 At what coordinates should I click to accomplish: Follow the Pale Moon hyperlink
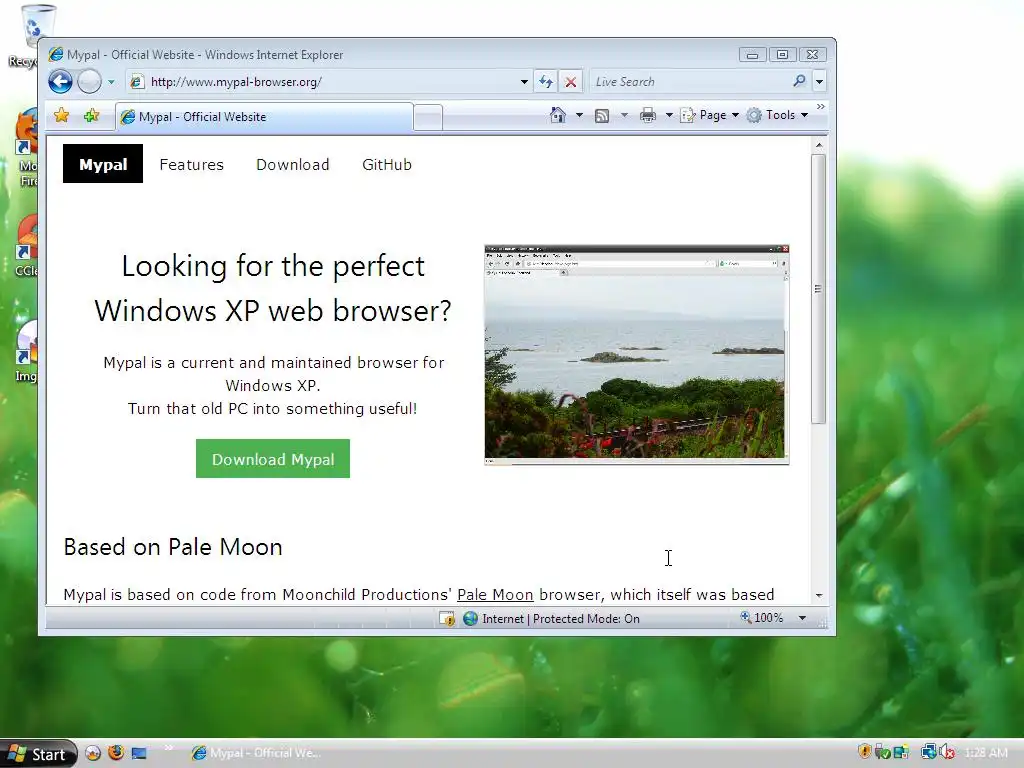coord(495,595)
